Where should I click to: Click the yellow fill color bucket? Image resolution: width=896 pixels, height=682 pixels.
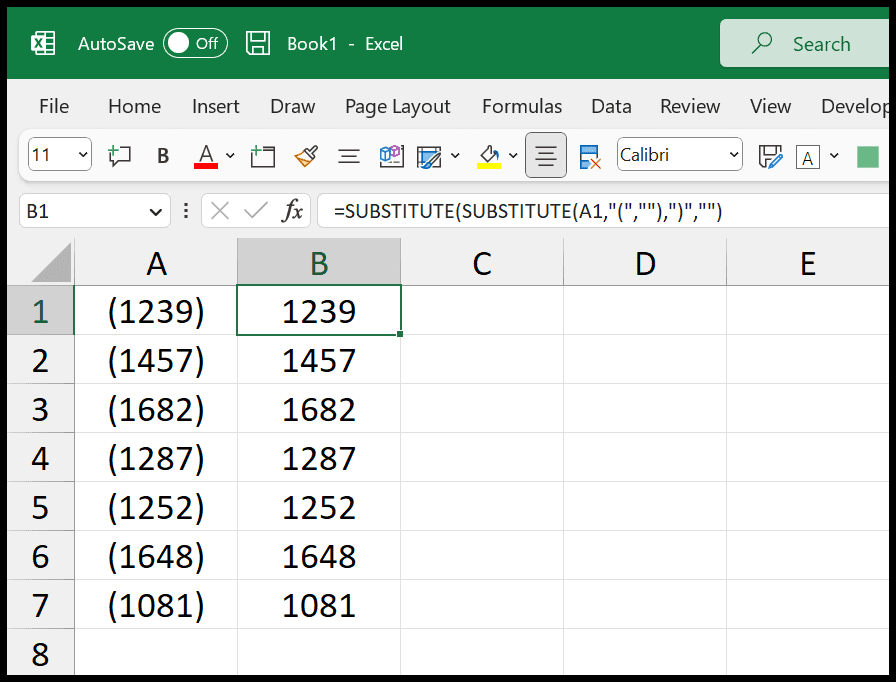489,156
